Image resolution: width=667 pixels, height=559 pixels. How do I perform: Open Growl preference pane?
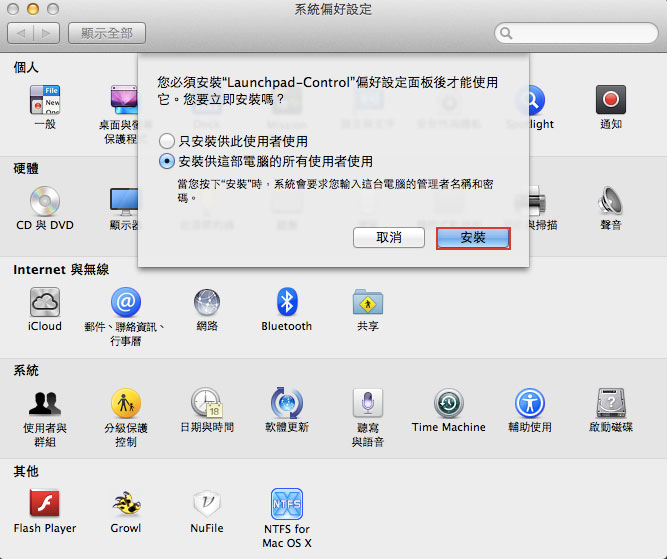[125, 503]
